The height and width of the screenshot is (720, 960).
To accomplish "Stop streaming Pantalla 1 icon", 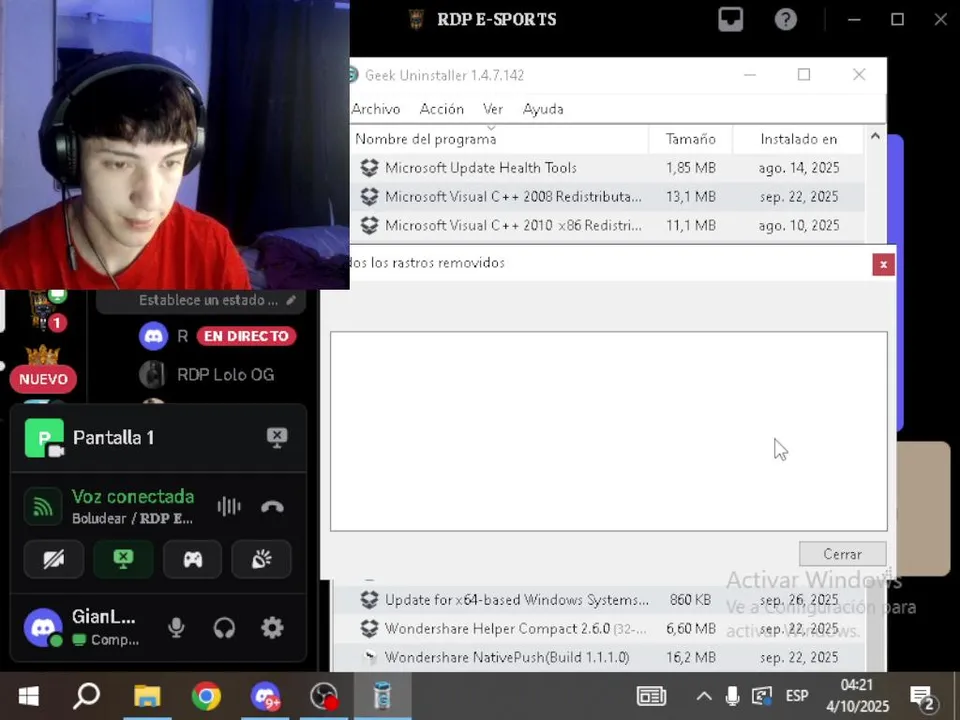I will pos(277,438).
